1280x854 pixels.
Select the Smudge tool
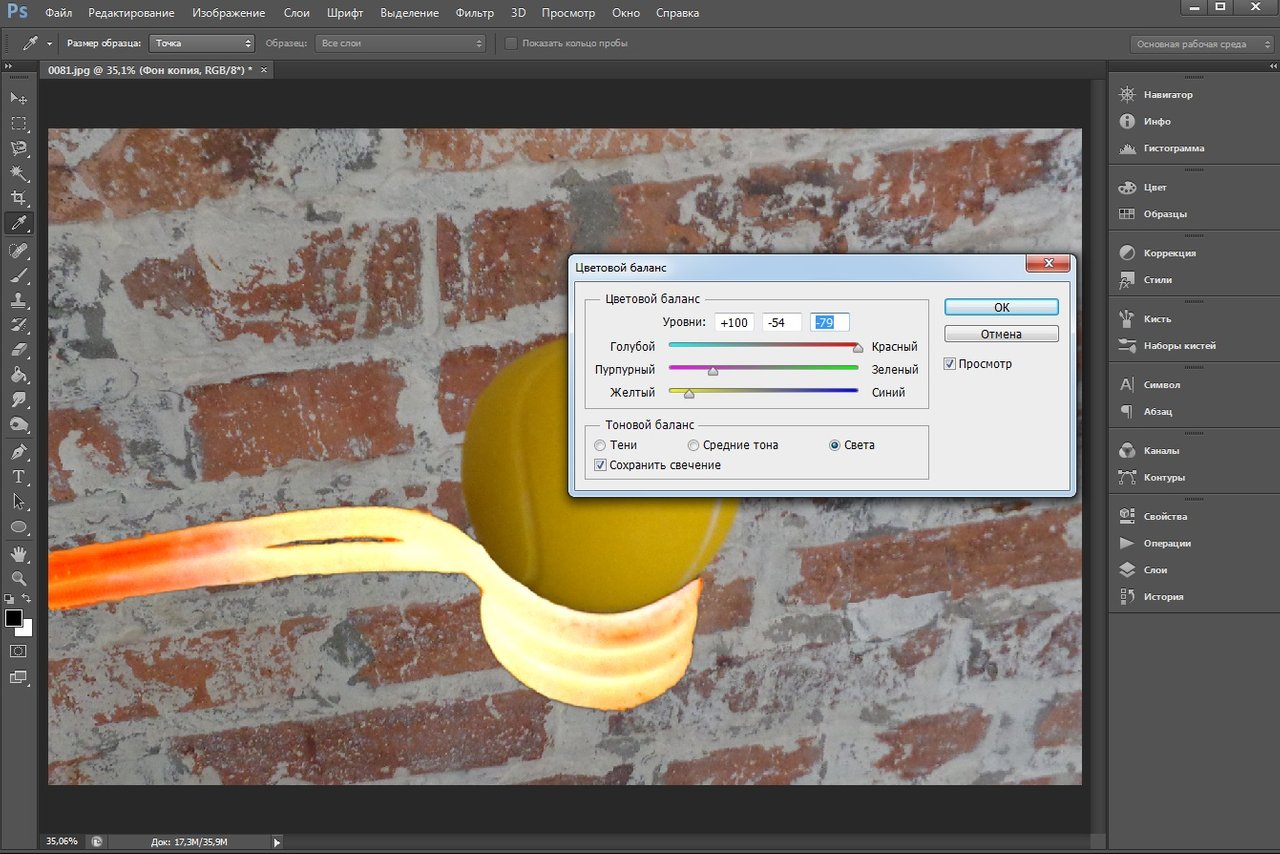pos(19,400)
